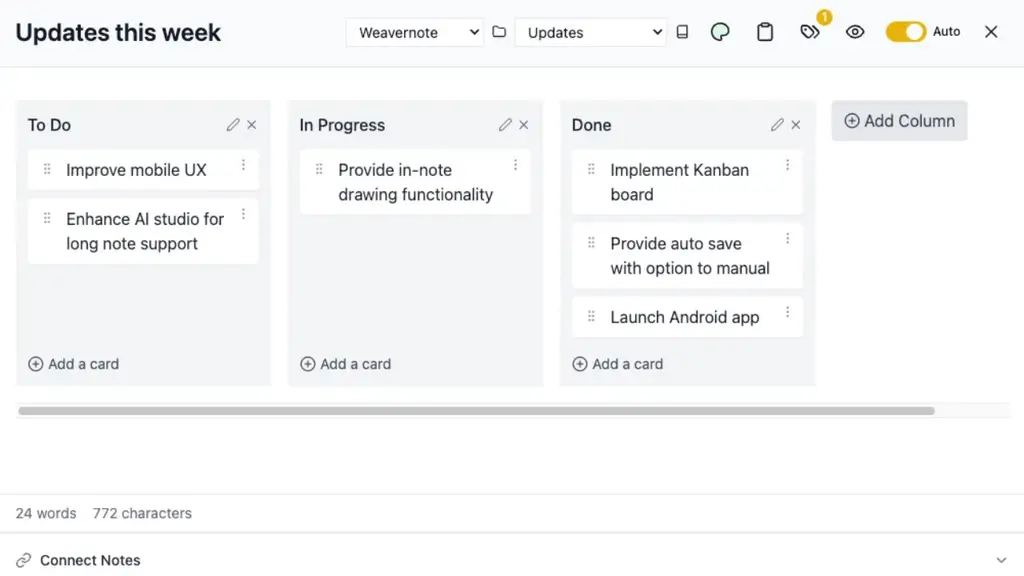1024x576 pixels.
Task: Add a card to the To Do column
Action: [73, 364]
